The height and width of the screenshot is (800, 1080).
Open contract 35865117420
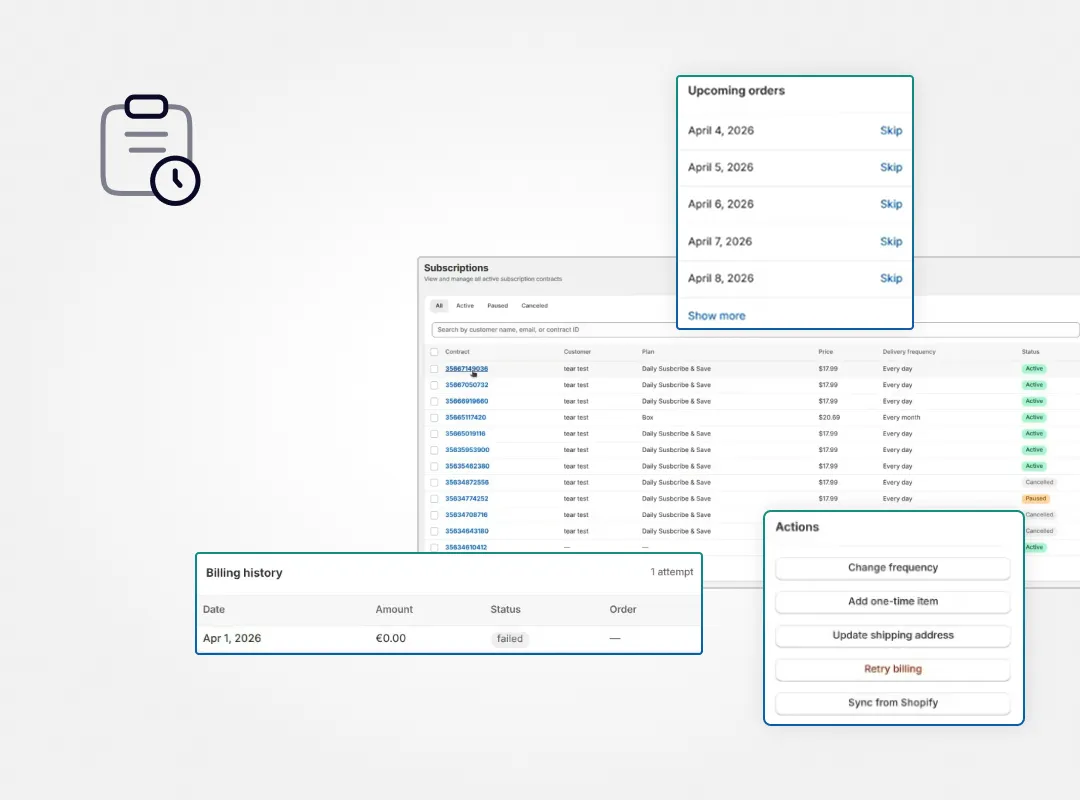pyautogui.click(x=466, y=418)
